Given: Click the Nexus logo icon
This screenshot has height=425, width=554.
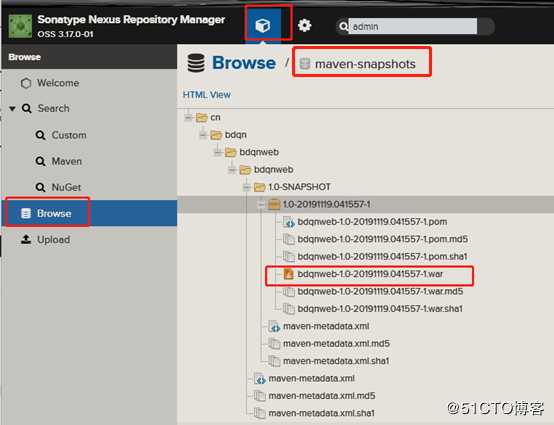Looking at the screenshot, I should [x=20, y=26].
